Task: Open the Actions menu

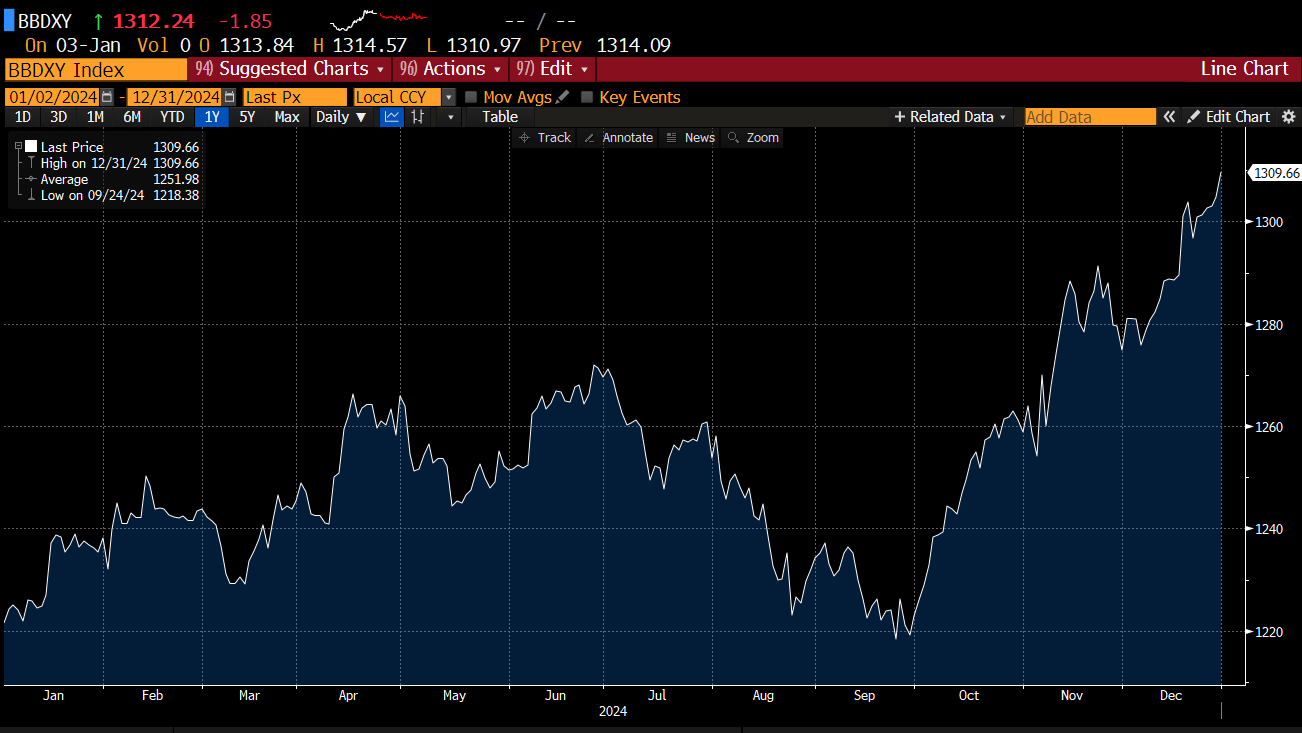Action: click(454, 69)
